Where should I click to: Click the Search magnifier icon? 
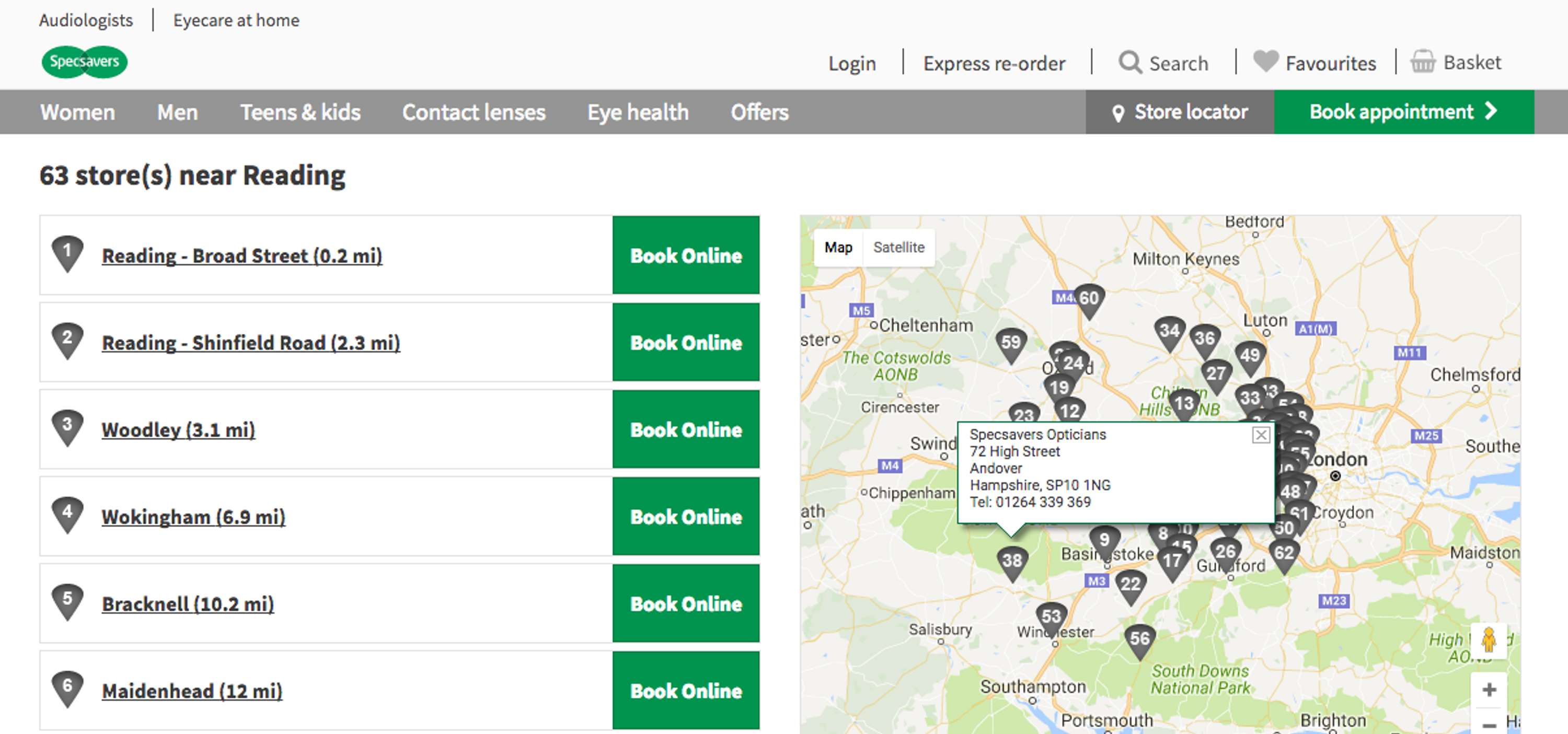tap(1131, 62)
